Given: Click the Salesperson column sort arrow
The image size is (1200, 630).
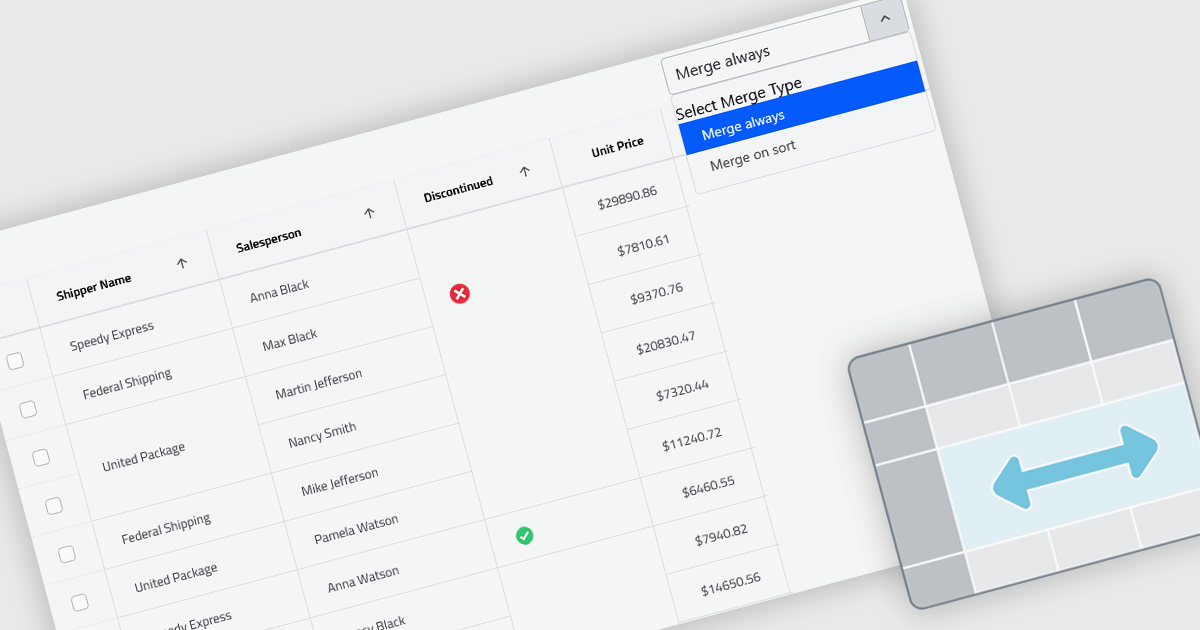Looking at the screenshot, I should [369, 213].
